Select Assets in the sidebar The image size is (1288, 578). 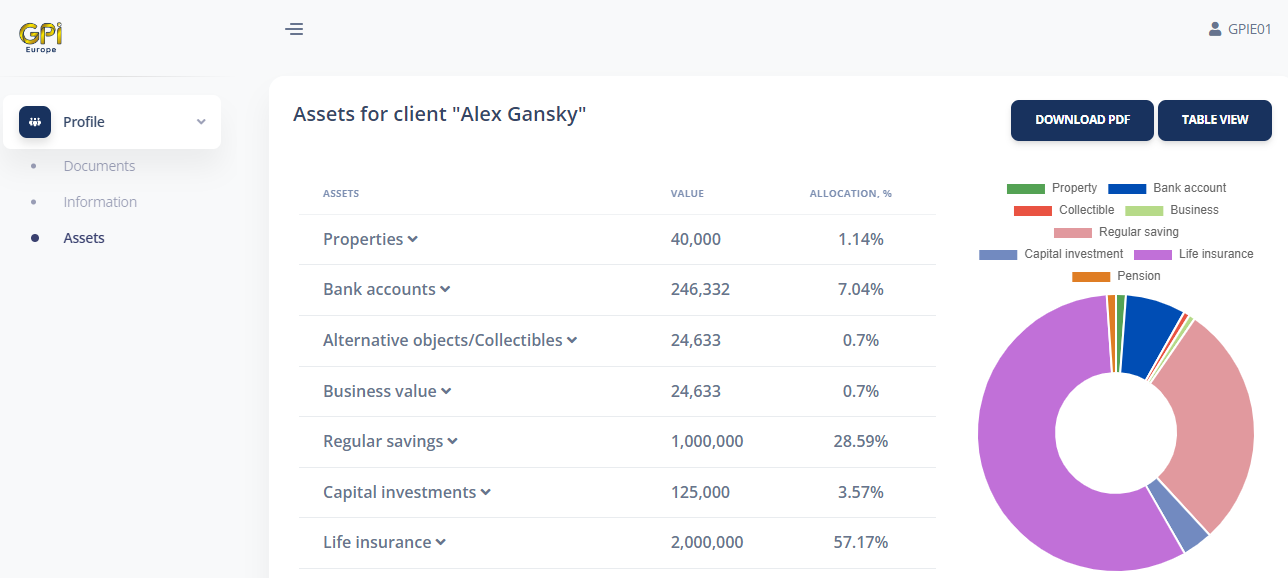click(84, 238)
